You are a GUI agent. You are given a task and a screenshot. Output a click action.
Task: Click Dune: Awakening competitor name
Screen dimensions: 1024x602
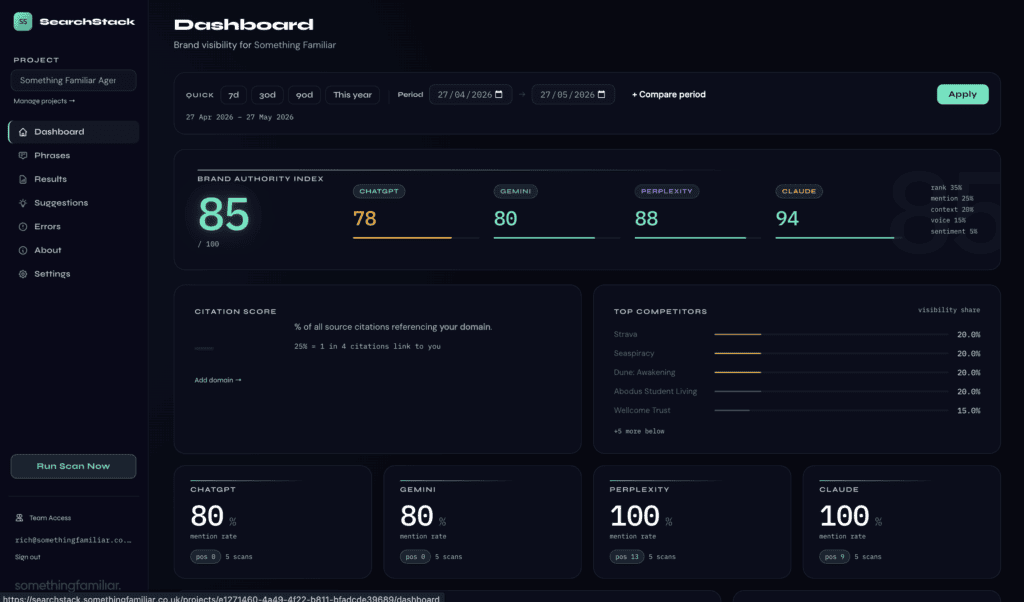tap(645, 372)
